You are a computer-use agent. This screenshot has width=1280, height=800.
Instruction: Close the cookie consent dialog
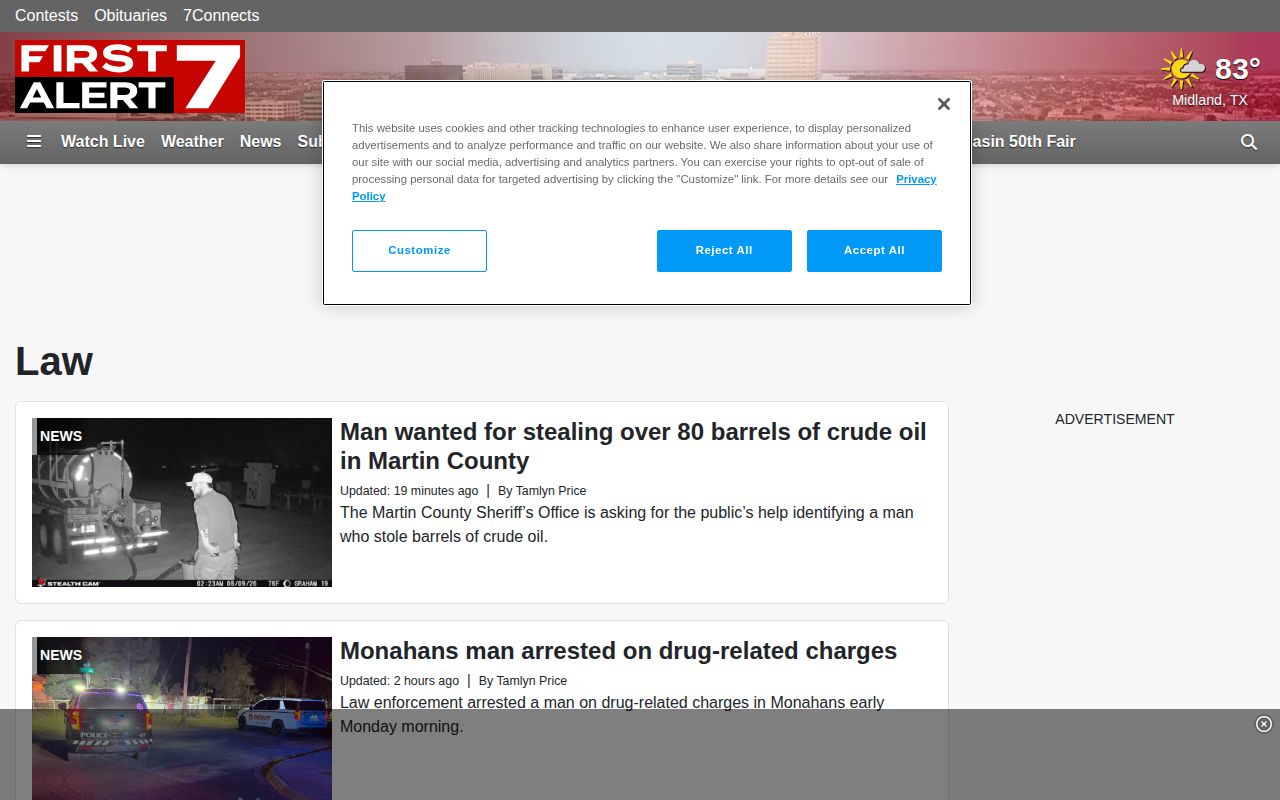(x=943, y=104)
